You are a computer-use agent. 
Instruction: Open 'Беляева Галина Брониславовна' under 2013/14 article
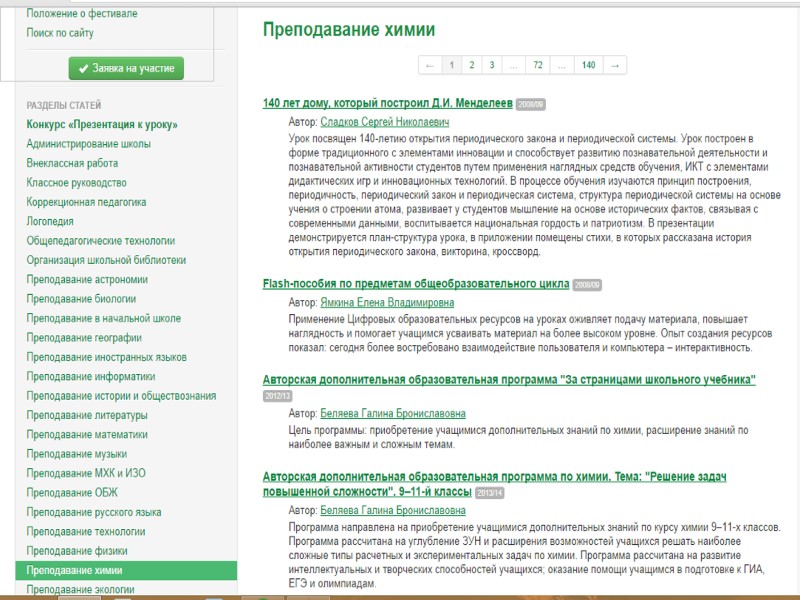pyautogui.click(x=393, y=510)
